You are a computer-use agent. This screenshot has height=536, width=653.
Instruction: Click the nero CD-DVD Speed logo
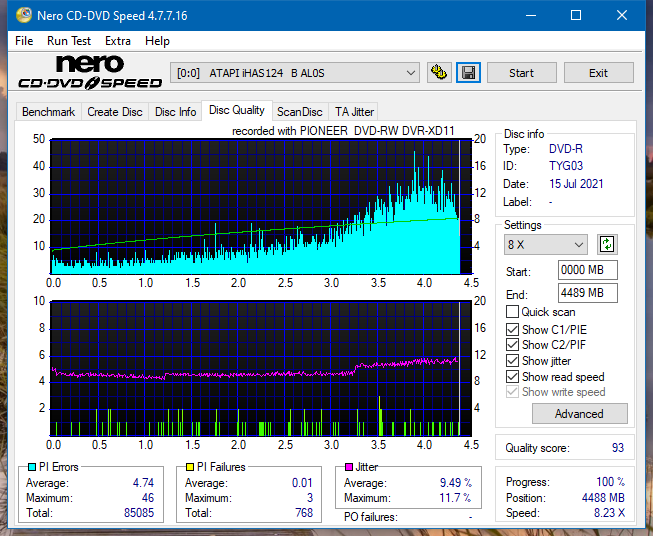pos(90,72)
